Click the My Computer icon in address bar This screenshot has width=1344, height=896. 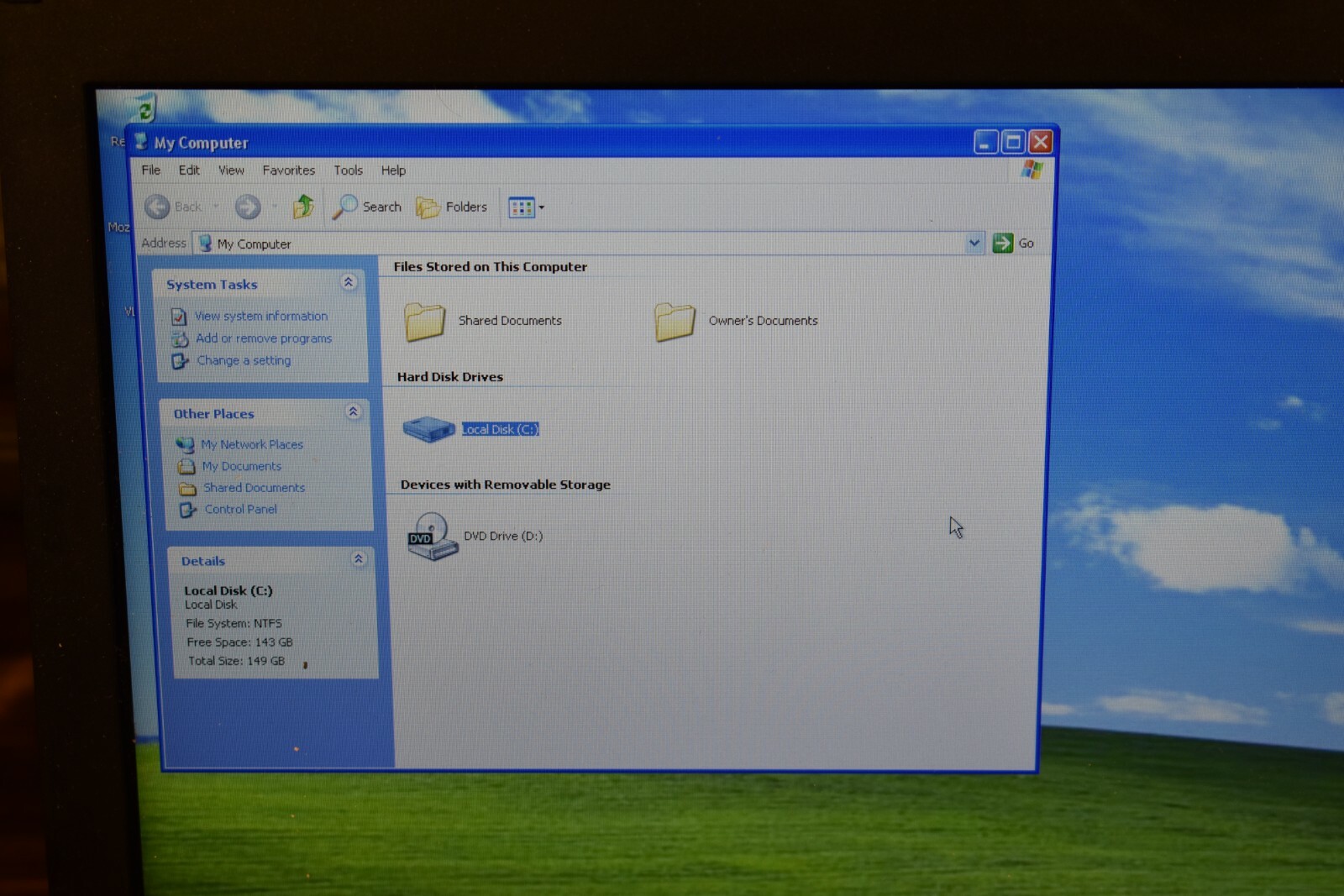click(x=204, y=244)
